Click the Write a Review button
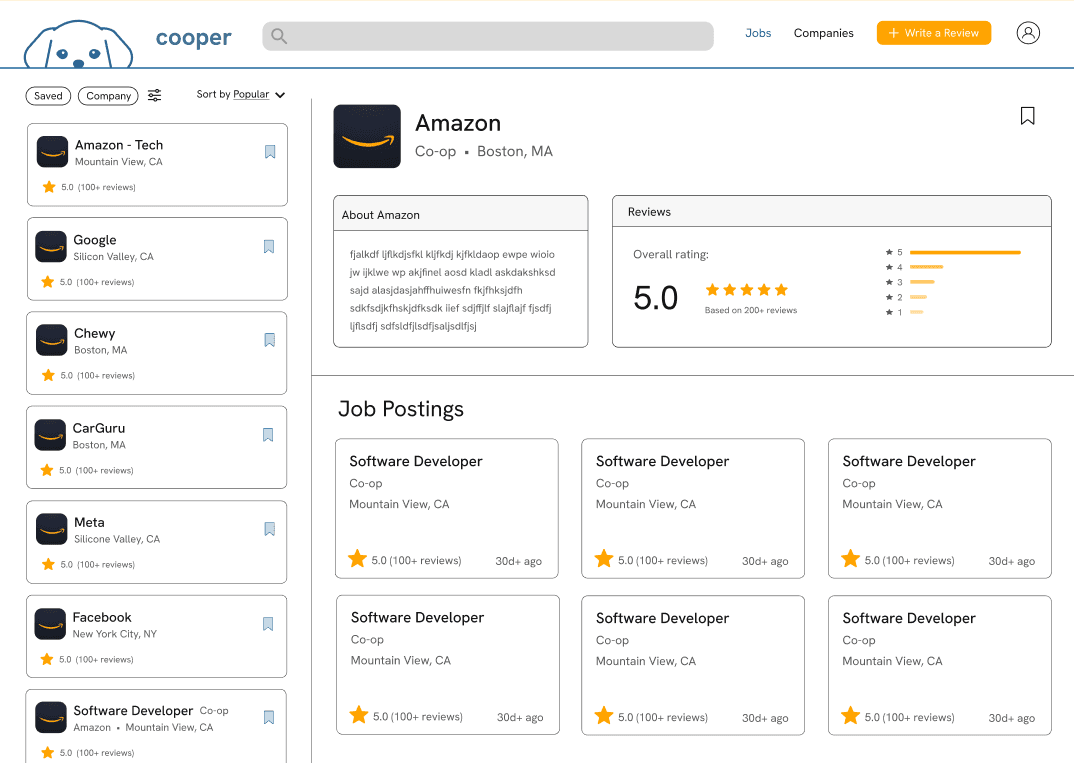Screen dimensions: 1074x763 tap(934, 33)
